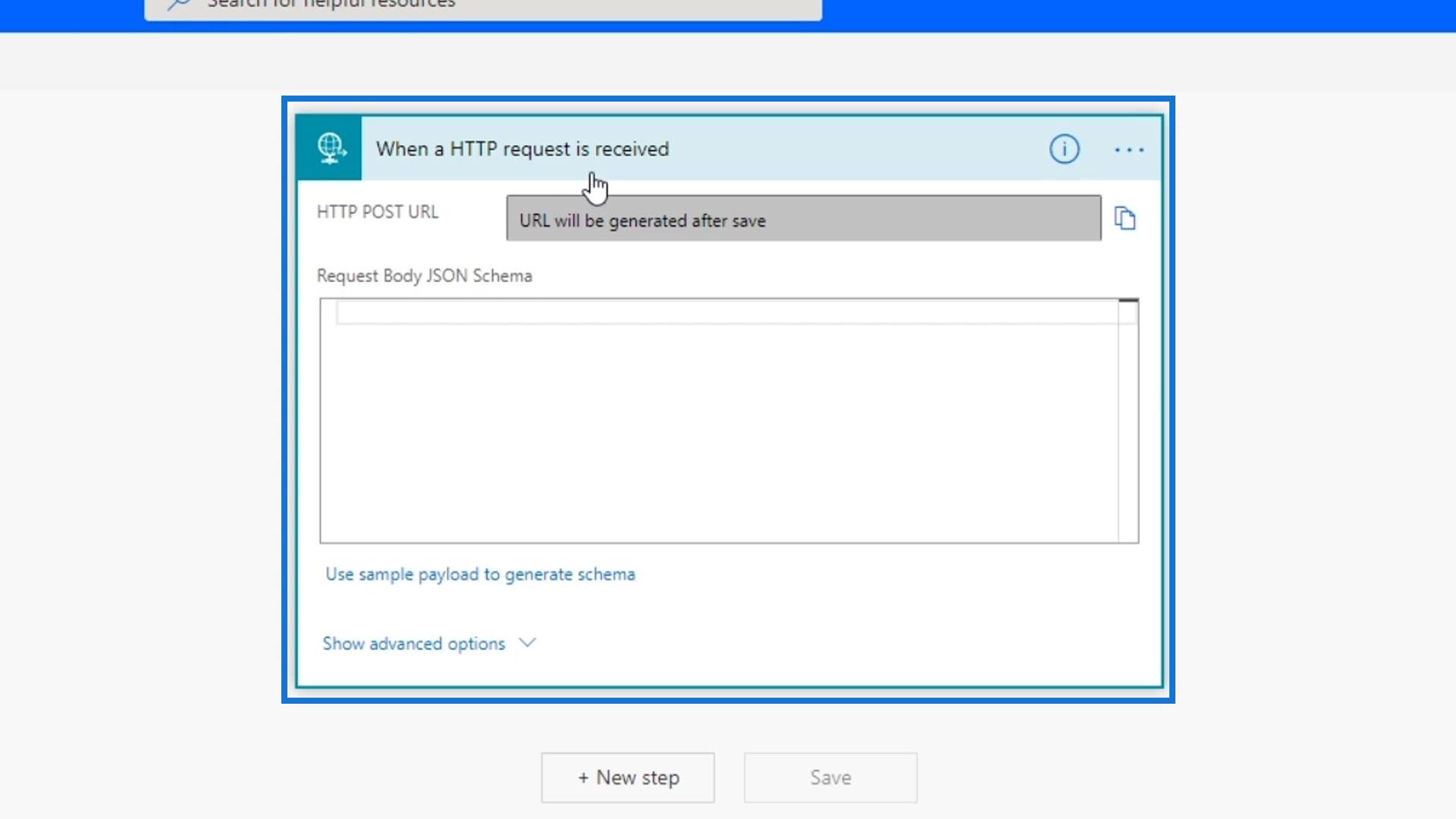Click the Show advanced options text

(x=413, y=644)
